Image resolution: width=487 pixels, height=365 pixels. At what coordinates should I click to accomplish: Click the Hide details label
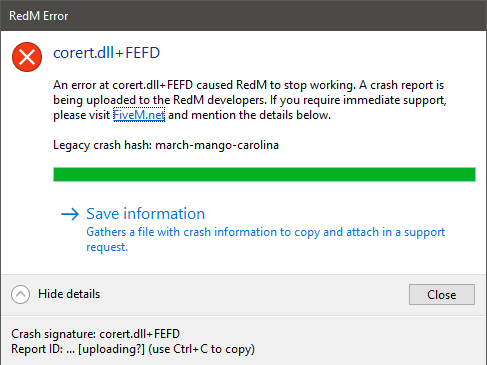coord(69,294)
